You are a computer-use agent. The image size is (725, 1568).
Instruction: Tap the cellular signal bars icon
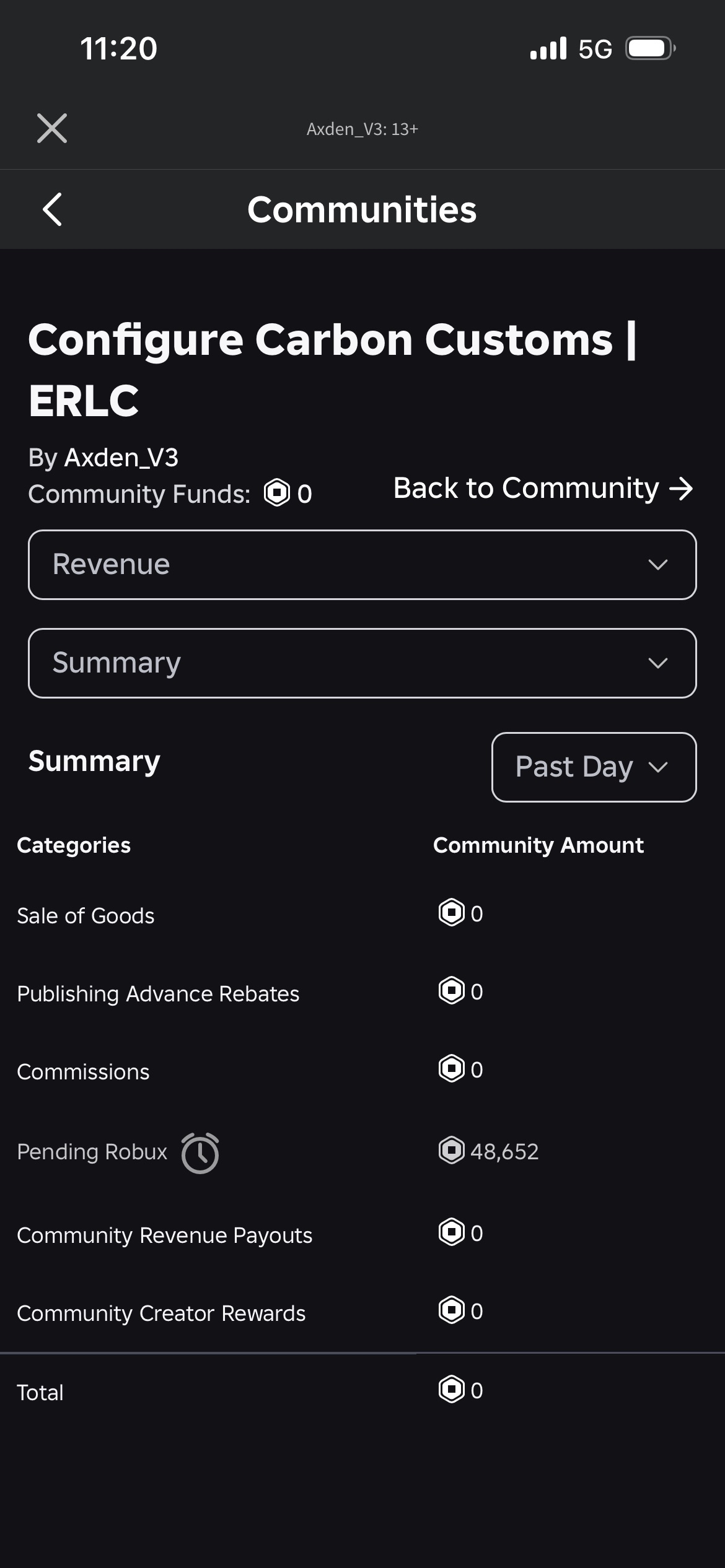[x=548, y=48]
